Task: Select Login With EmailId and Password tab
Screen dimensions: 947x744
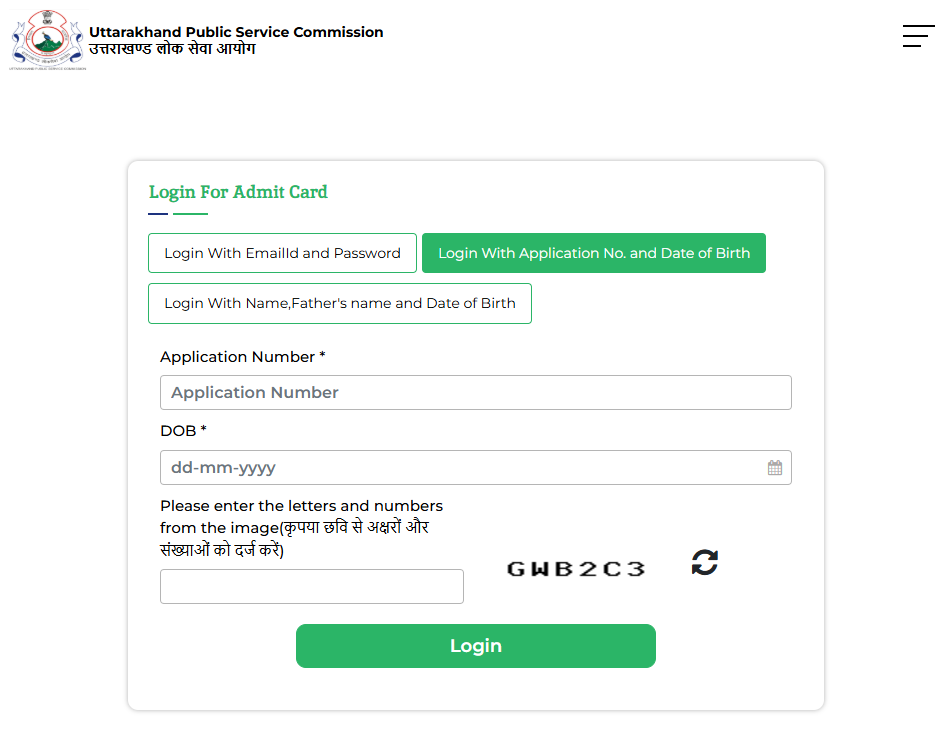Action: [282, 253]
